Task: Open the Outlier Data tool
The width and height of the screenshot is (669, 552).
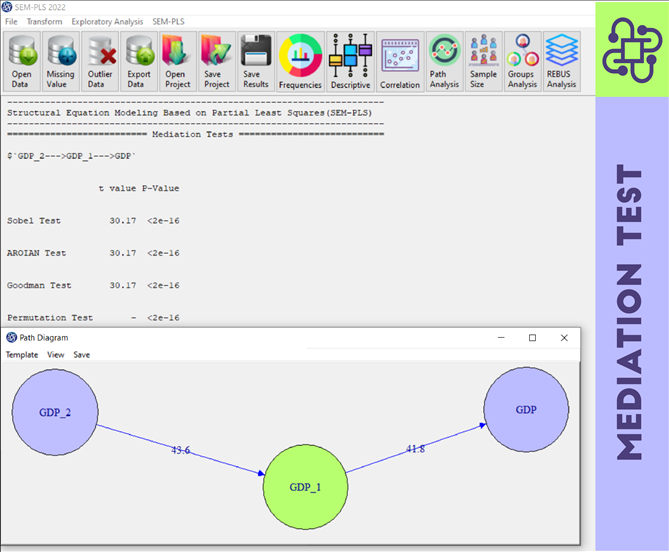Action: [x=100, y=61]
